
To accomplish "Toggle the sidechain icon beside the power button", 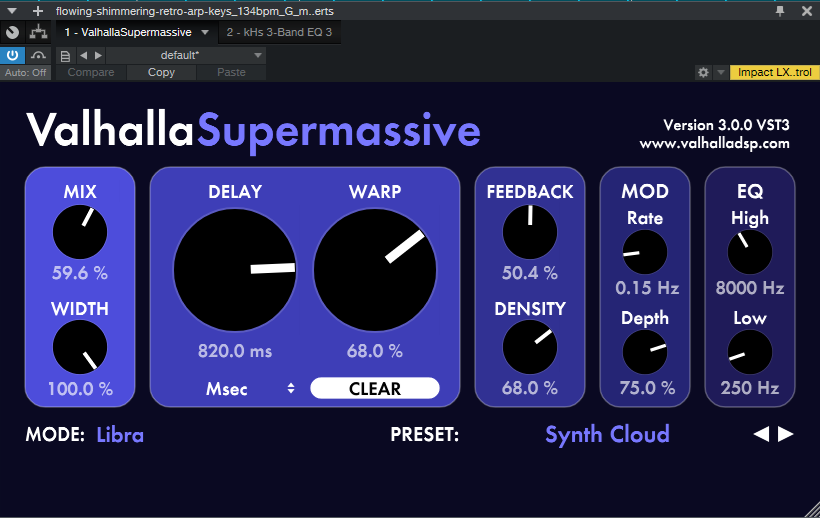I will (x=39, y=55).
